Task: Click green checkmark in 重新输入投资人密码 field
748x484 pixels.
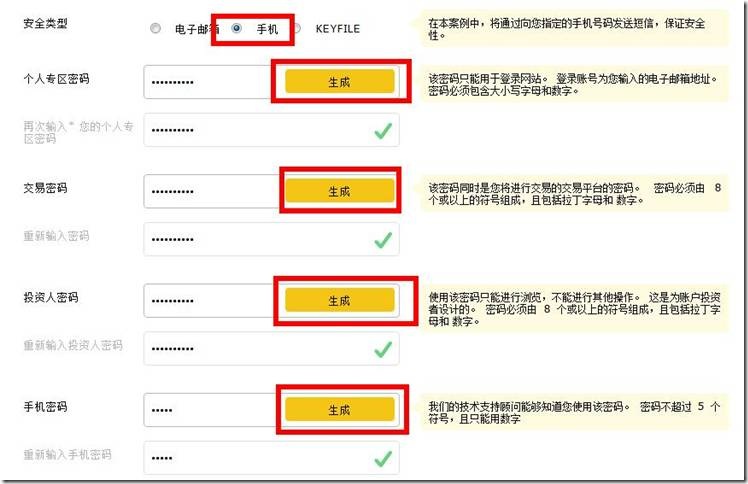Action: click(383, 350)
